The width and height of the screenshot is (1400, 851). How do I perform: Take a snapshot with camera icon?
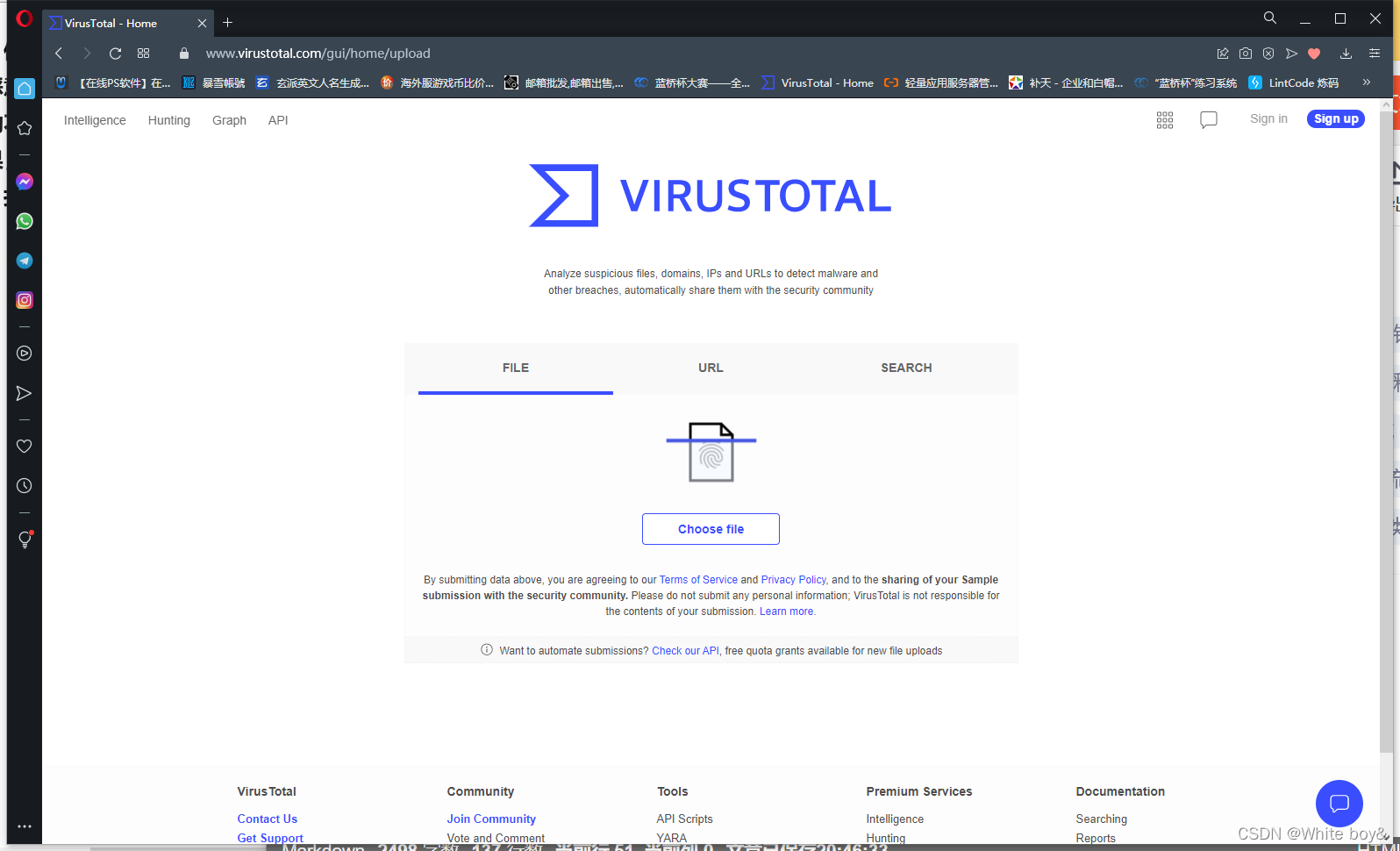click(x=1246, y=54)
